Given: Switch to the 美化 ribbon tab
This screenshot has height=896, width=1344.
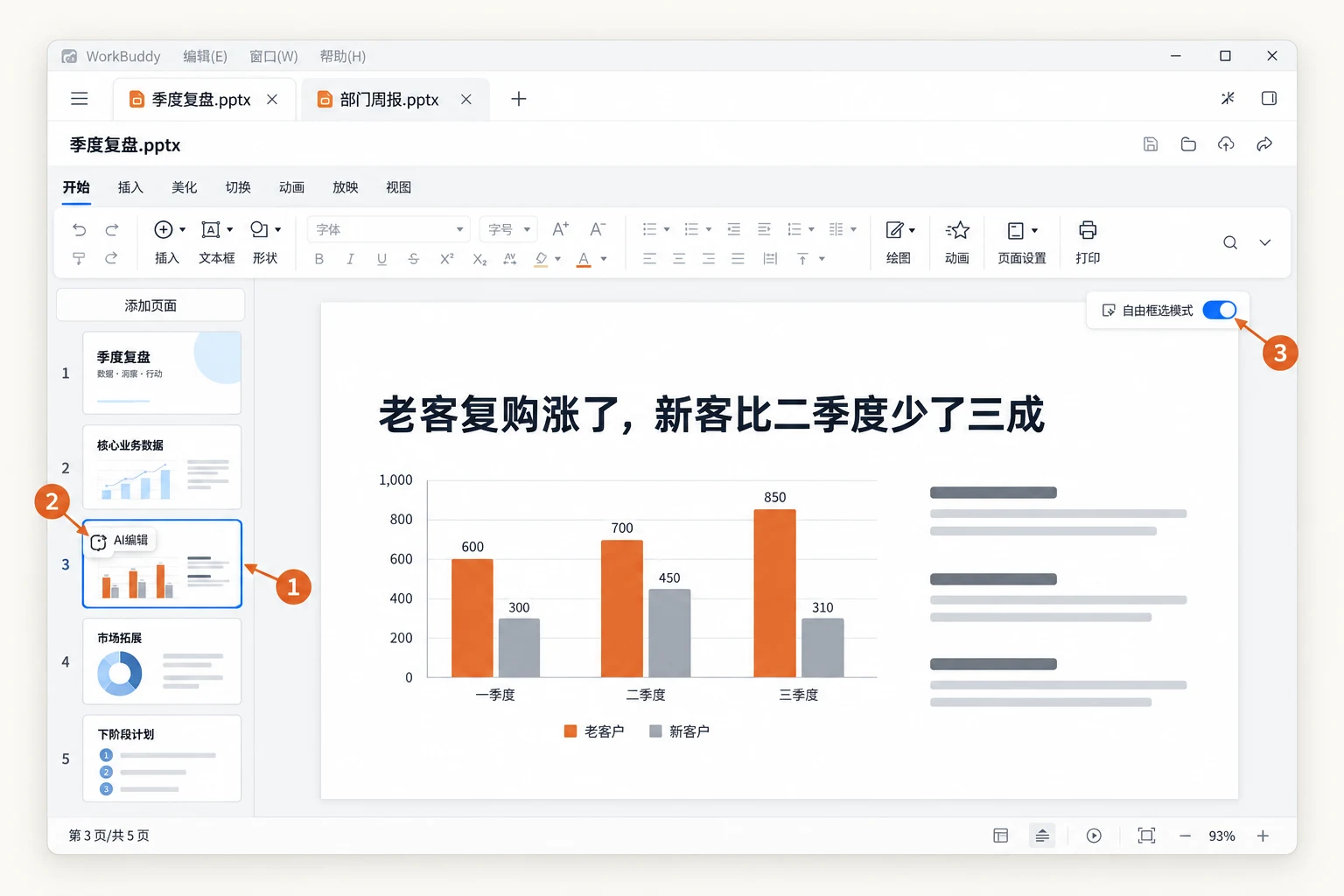Looking at the screenshot, I should point(185,187).
